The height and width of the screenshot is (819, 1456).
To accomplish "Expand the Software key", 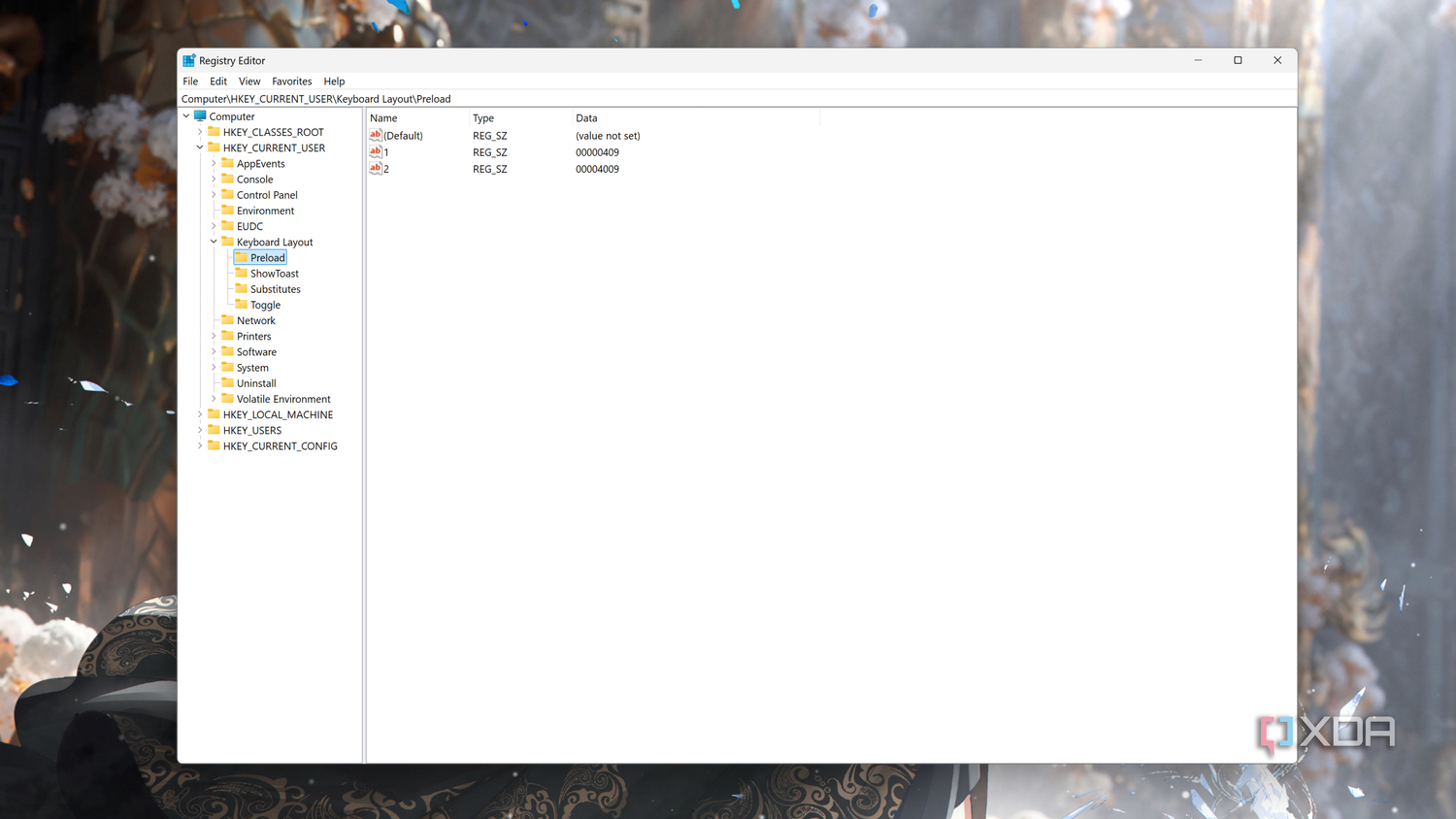I will [x=214, y=351].
